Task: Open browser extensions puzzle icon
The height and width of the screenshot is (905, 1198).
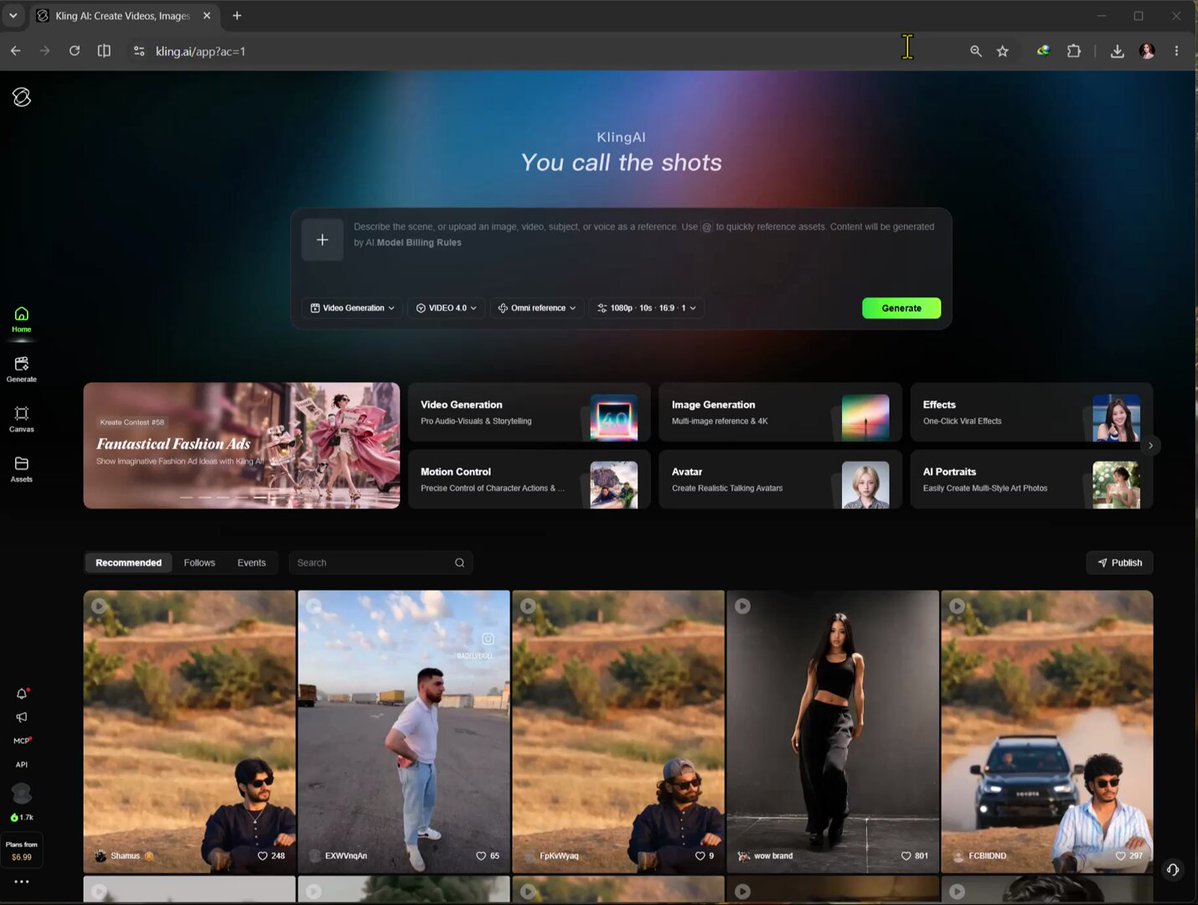Action: pyautogui.click(x=1073, y=51)
